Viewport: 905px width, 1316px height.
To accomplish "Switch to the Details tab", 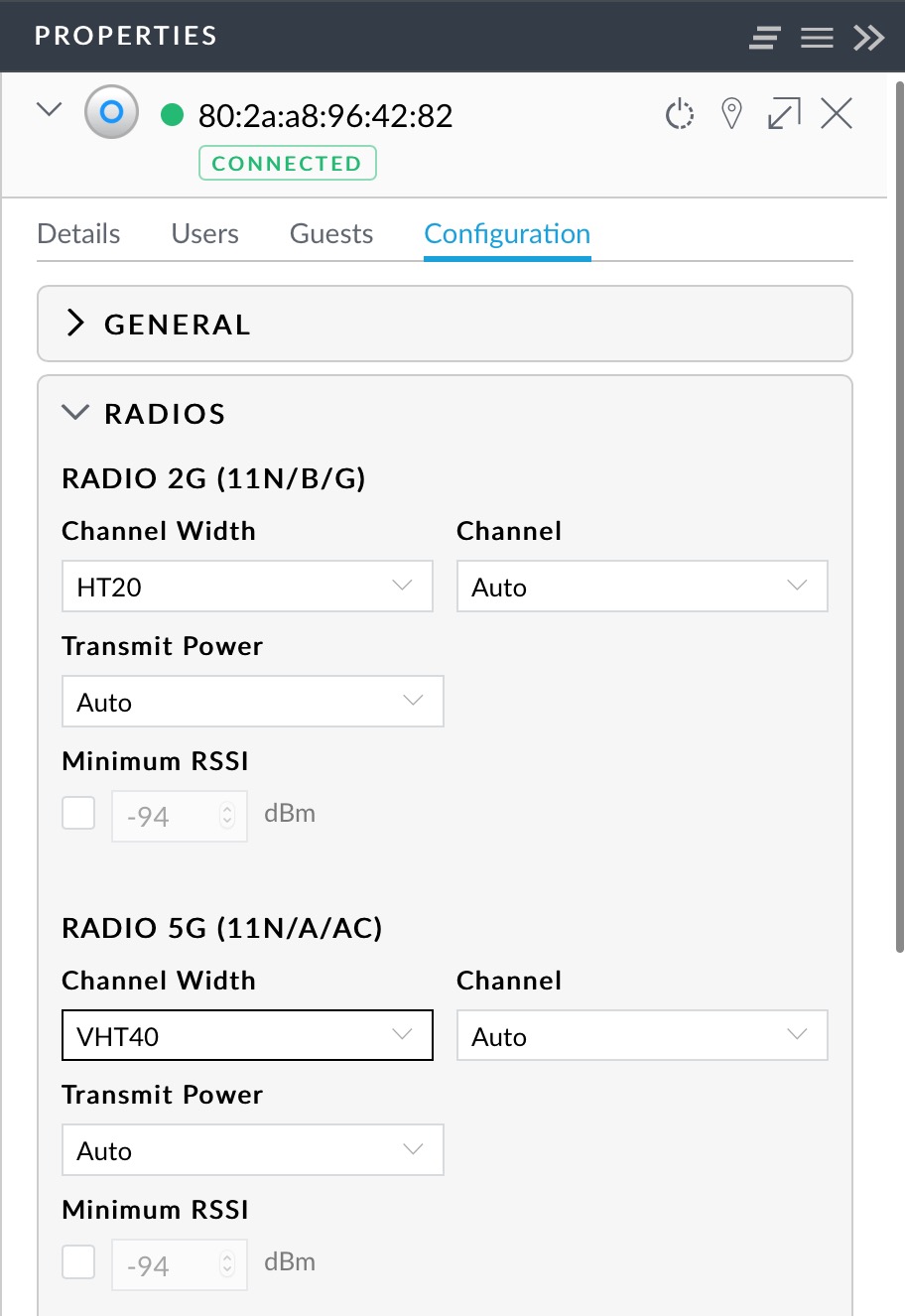I will pyautogui.click(x=78, y=234).
